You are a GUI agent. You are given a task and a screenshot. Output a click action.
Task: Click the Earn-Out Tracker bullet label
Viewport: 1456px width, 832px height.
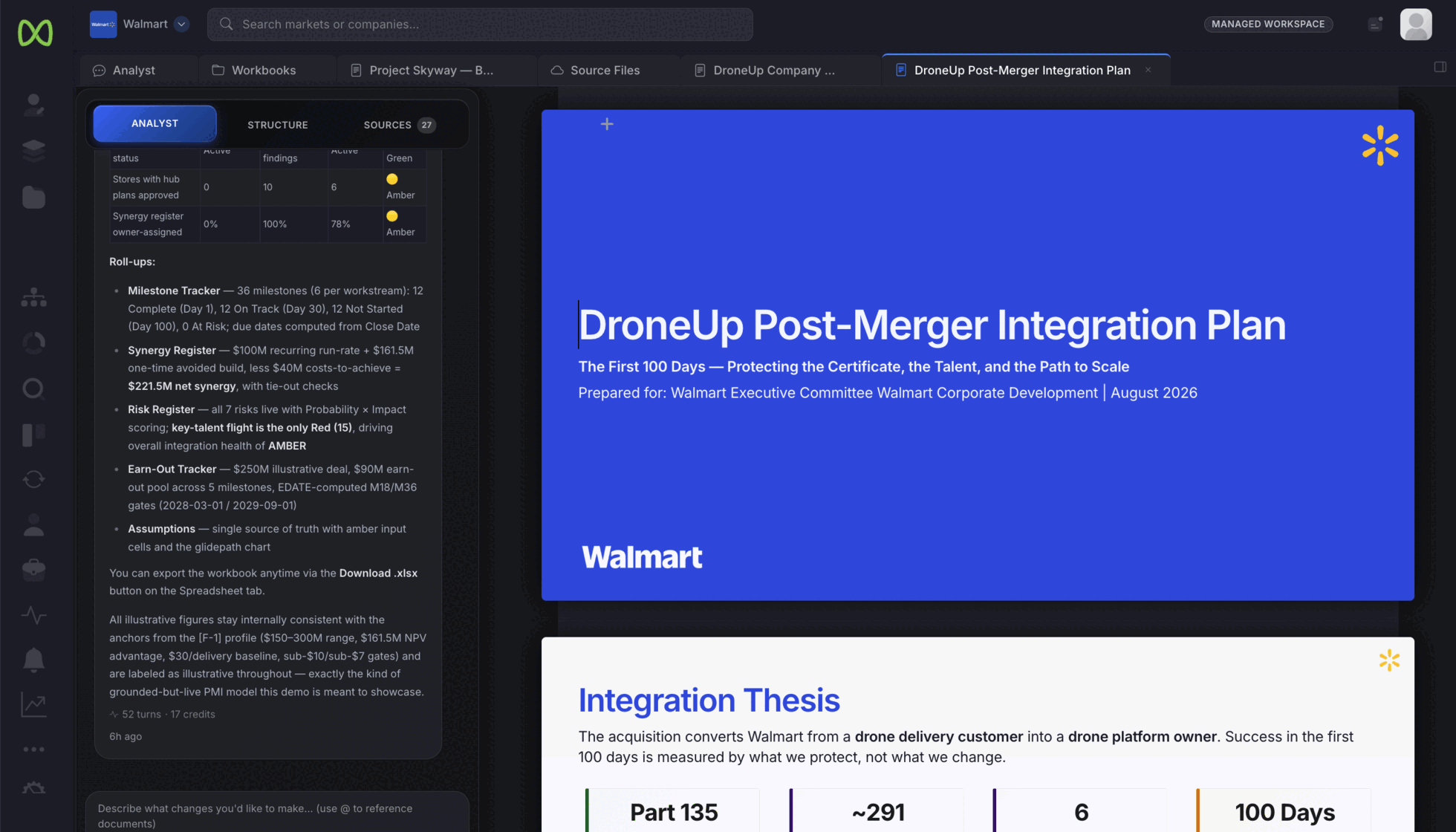[x=172, y=469]
